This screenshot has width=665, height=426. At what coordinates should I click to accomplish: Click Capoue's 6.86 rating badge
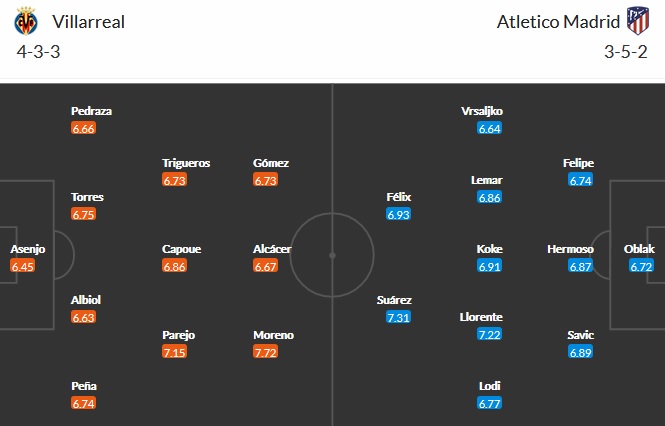point(175,267)
